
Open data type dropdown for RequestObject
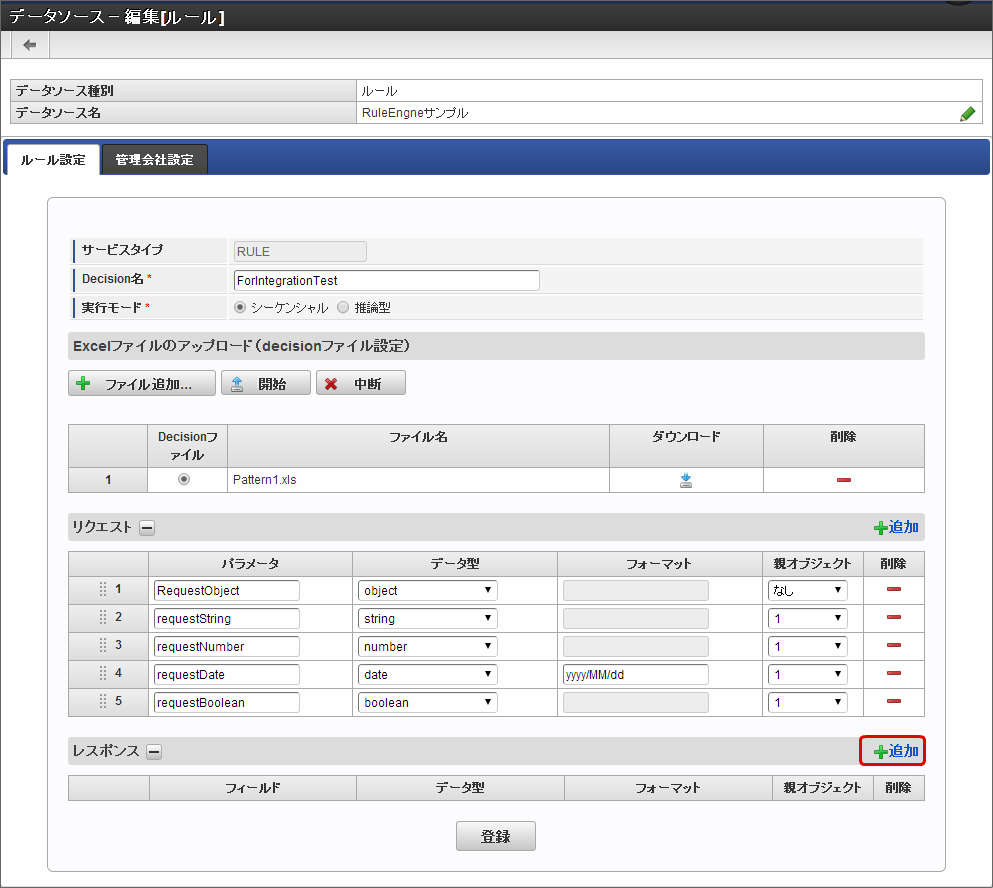[x=427, y=590]
